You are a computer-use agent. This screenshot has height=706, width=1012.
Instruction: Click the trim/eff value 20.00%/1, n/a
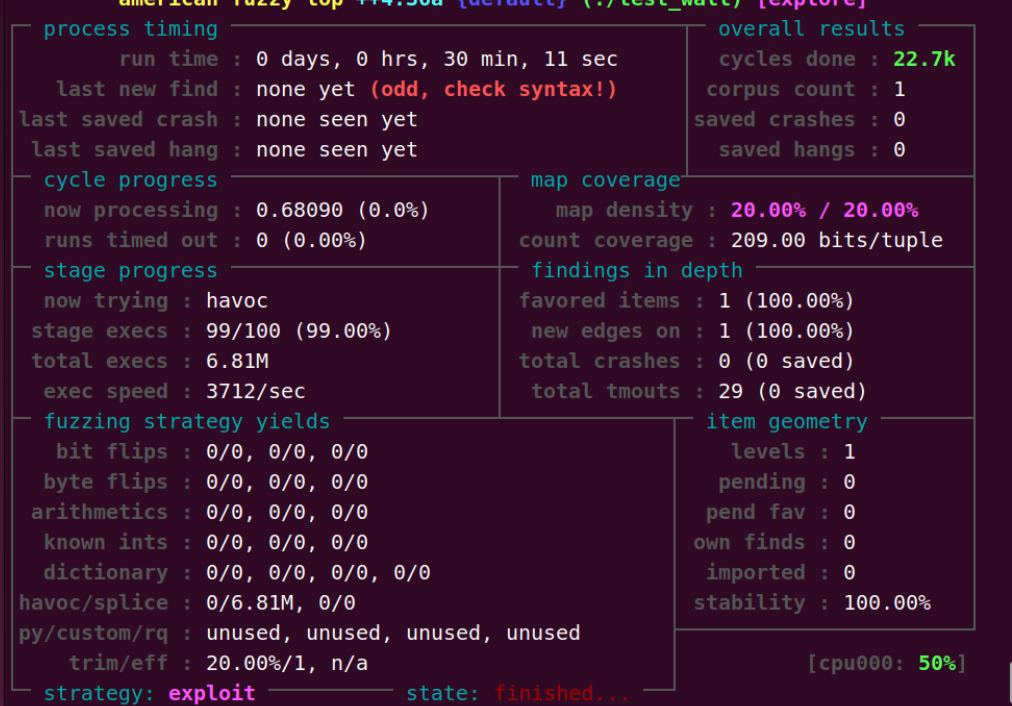[287, 663]
